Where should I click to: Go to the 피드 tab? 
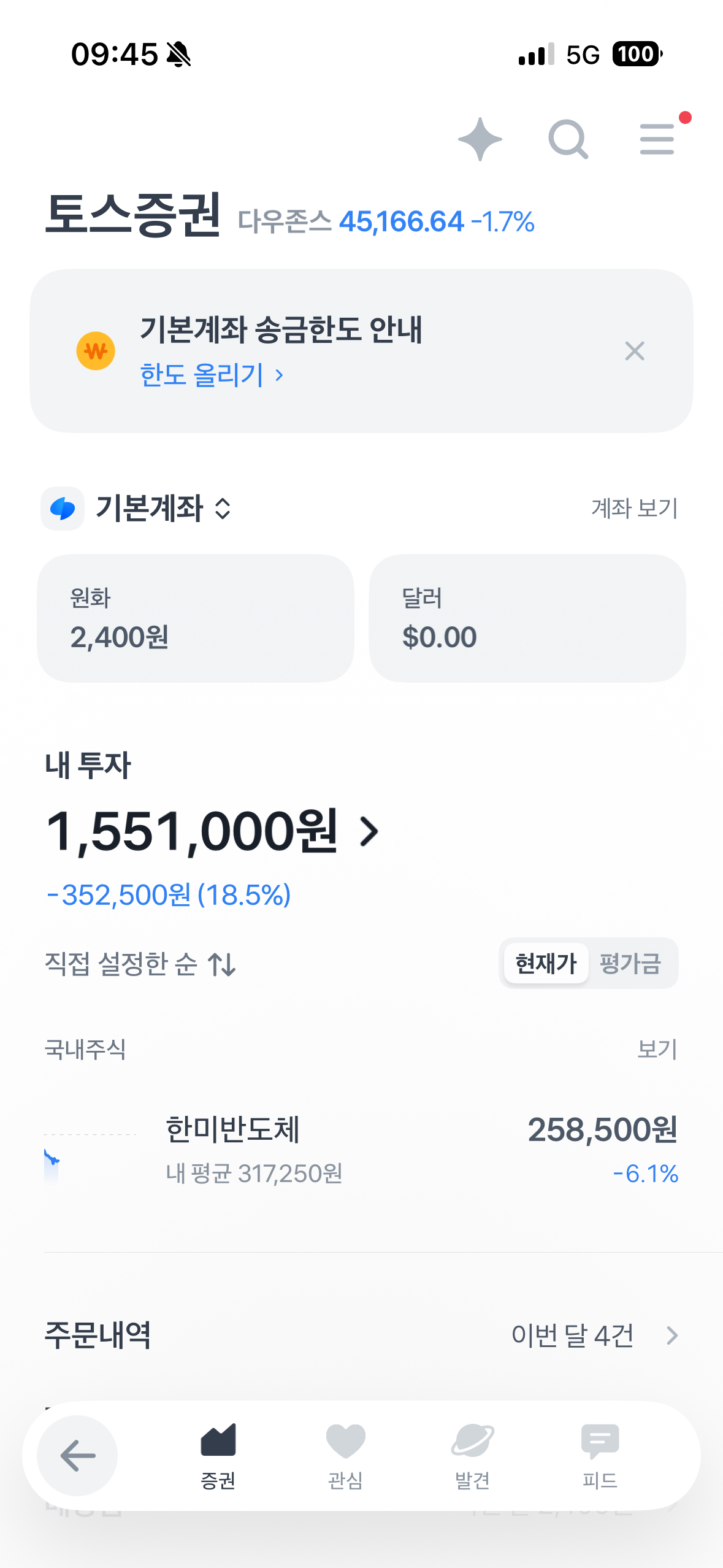point(600,1455)
